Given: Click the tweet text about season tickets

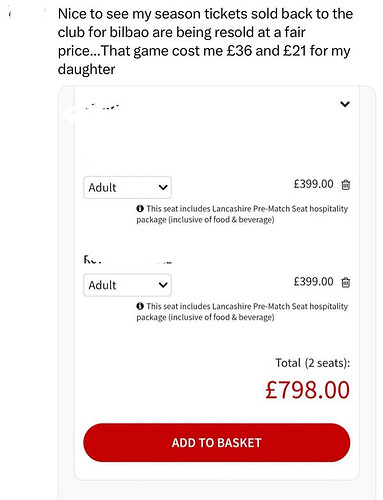Looking at the screenshot, I should (x=205, y=42).
